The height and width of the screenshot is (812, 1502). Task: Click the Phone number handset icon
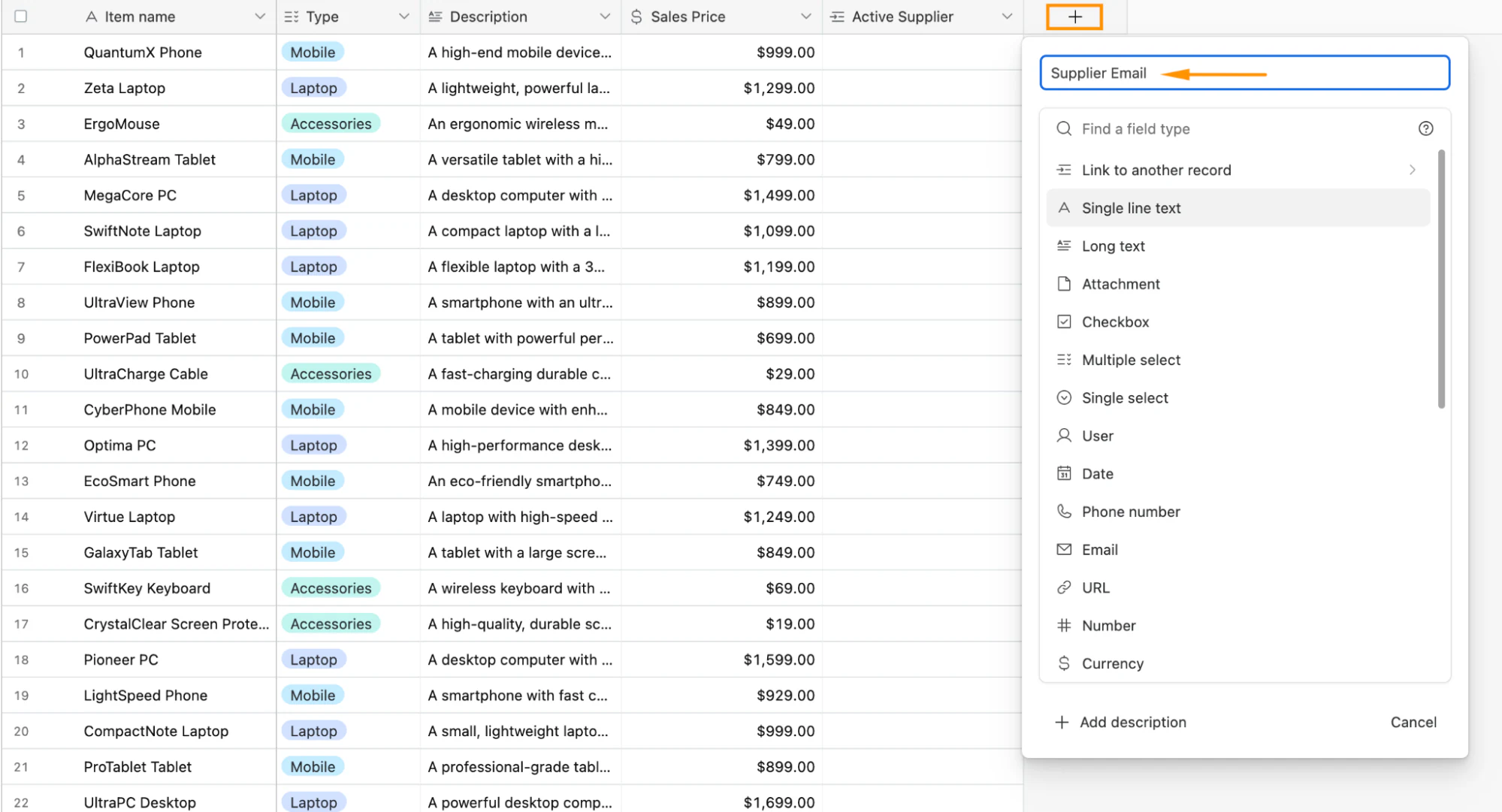pos(1064,512)
